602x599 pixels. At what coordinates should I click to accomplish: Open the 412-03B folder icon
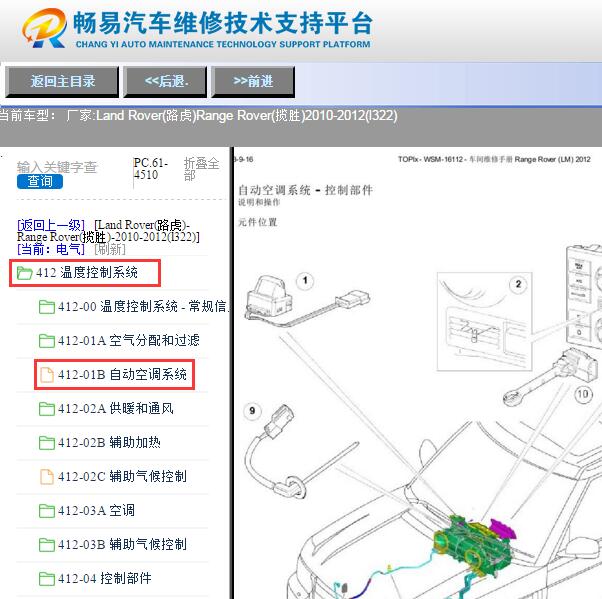tap(47, 544)
